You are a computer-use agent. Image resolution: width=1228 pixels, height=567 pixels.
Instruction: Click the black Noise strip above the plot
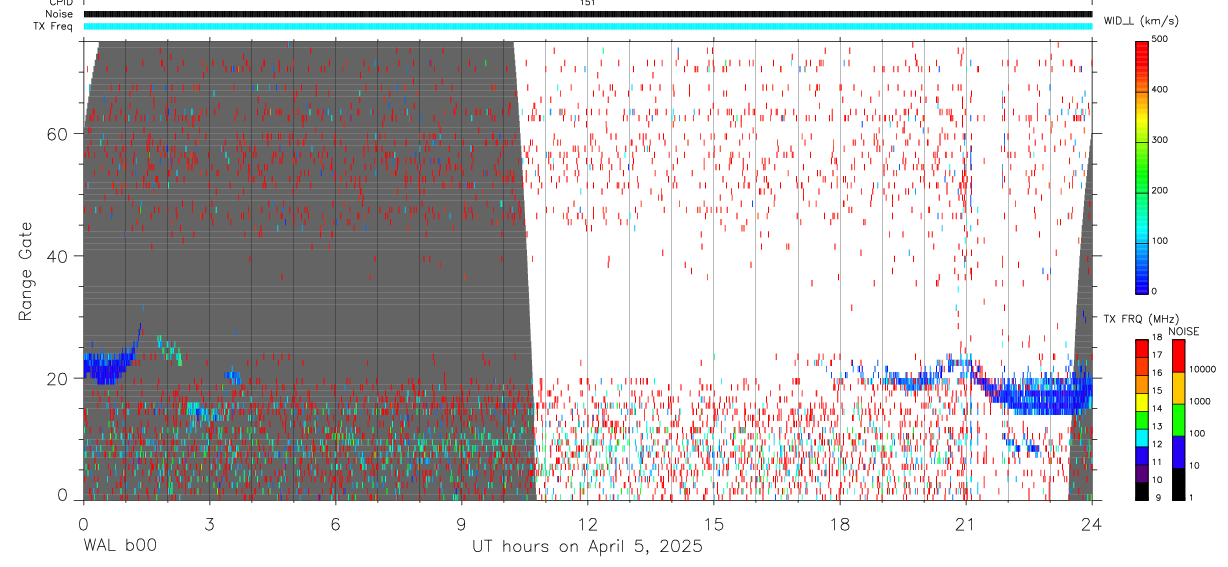click(588, 14)
